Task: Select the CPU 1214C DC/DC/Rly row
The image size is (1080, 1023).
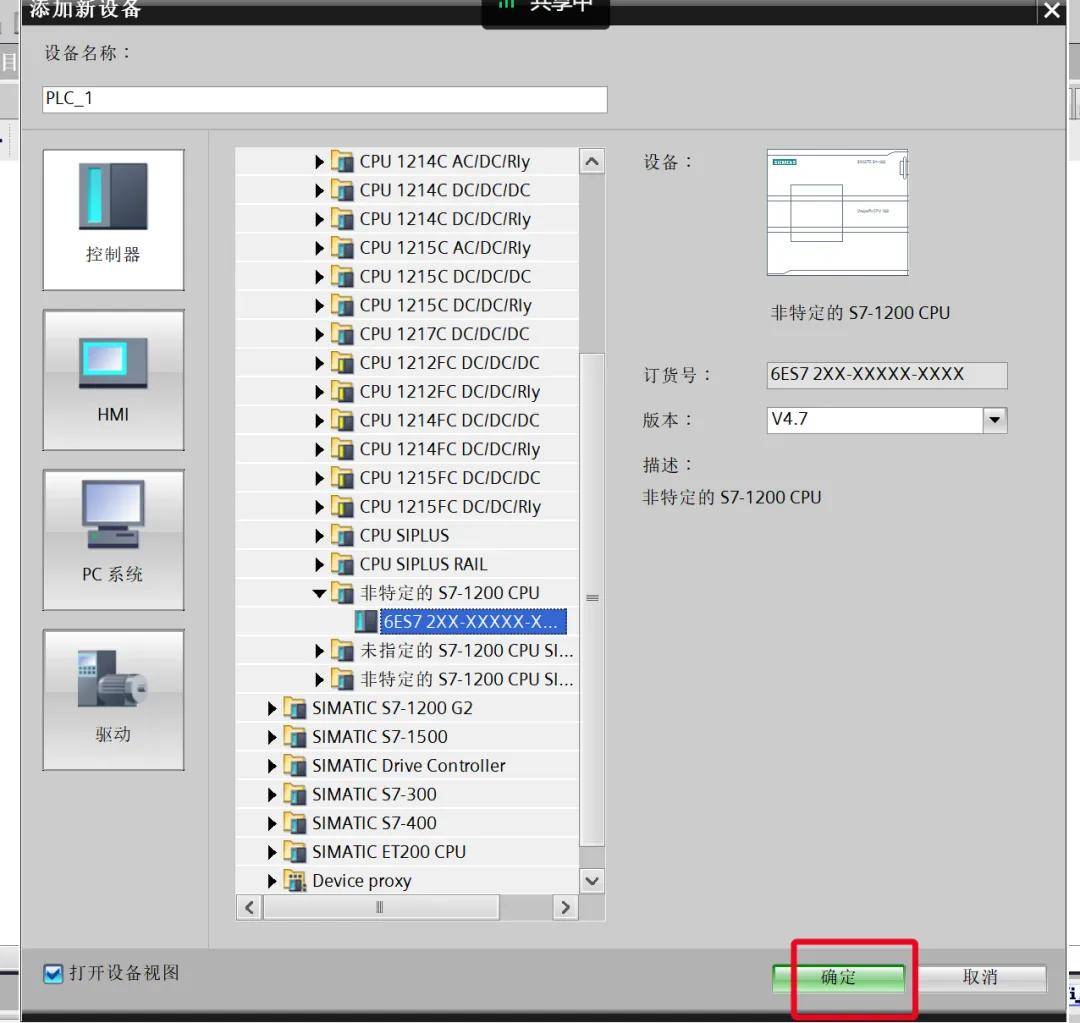Action: [407, 219]
